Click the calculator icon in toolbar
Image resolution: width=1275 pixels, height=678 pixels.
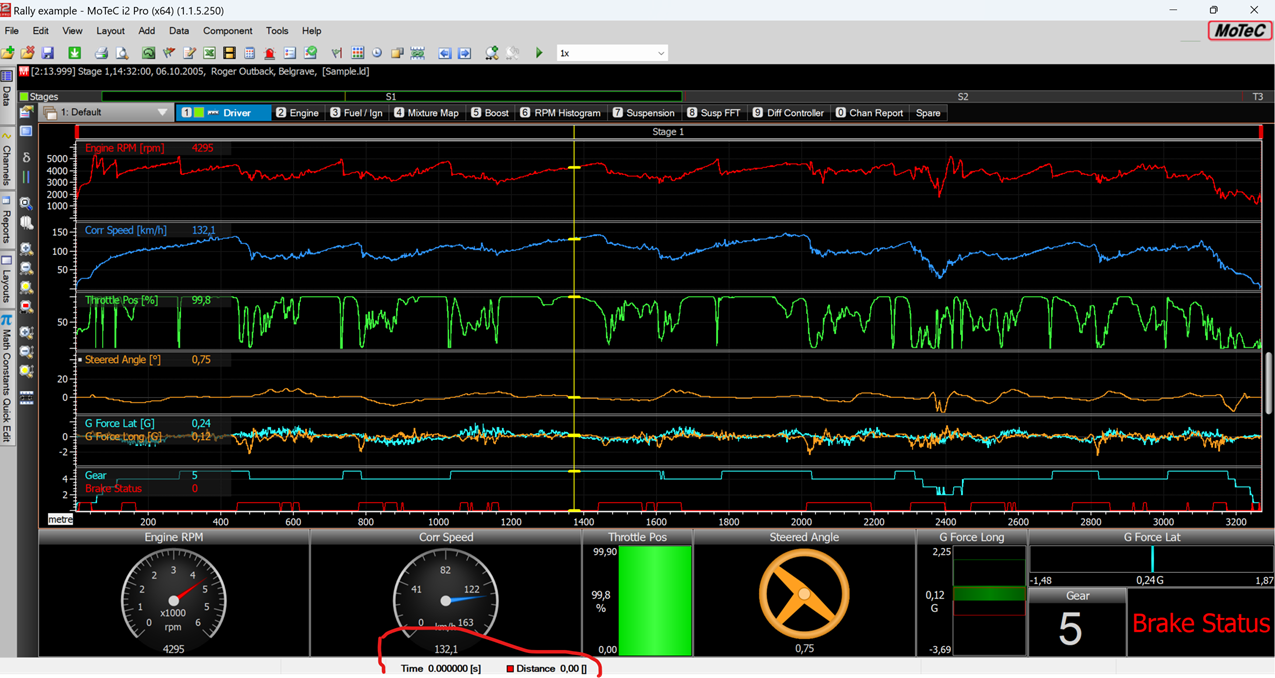pos(249,53)
